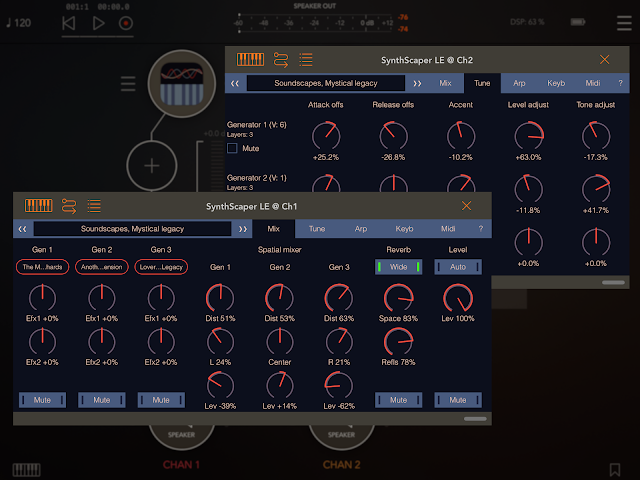640x480 pixels.
Task: Click the Lev -62% knob
Action: click(339, 386)
